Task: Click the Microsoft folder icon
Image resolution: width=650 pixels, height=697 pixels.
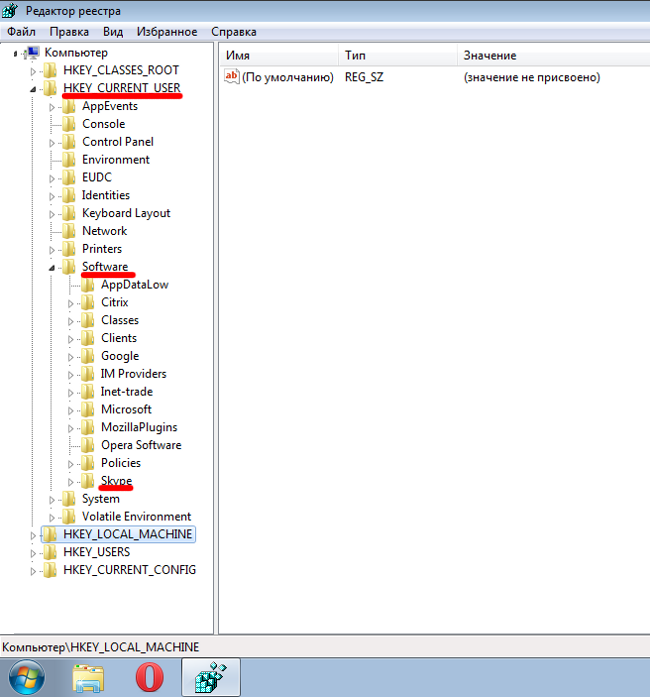Action: 88,409
